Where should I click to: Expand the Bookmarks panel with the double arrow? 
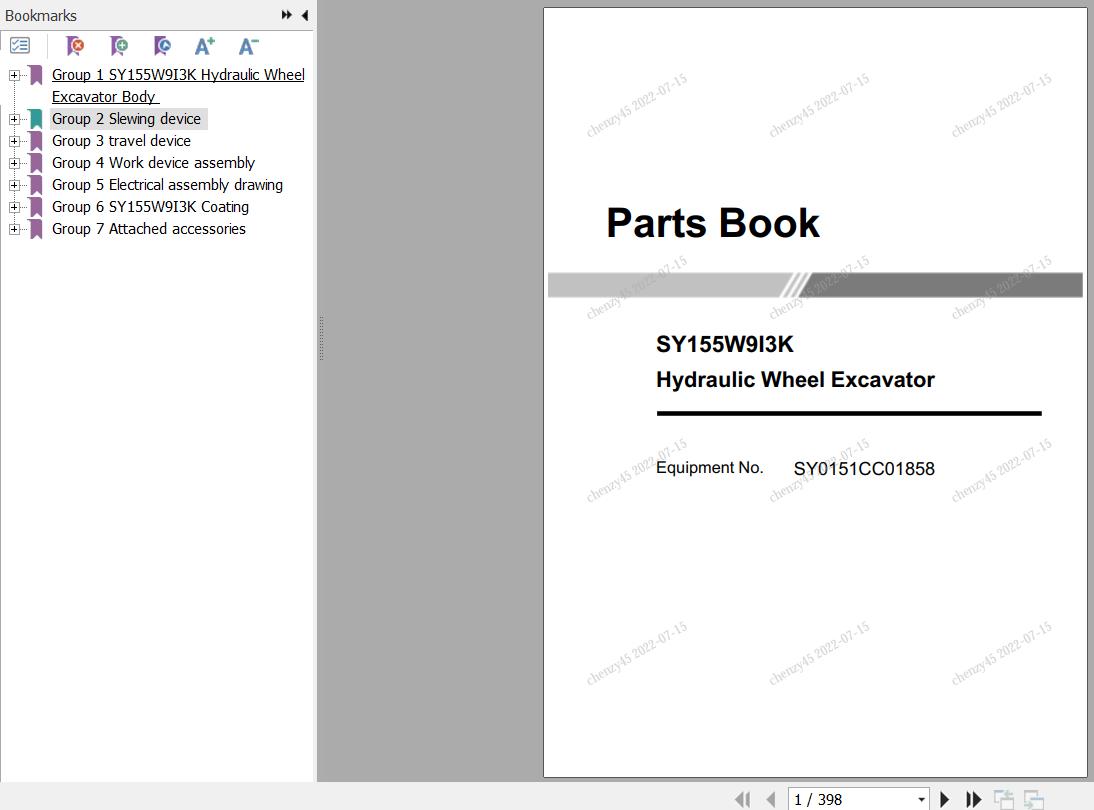click(x=286, y=15)
